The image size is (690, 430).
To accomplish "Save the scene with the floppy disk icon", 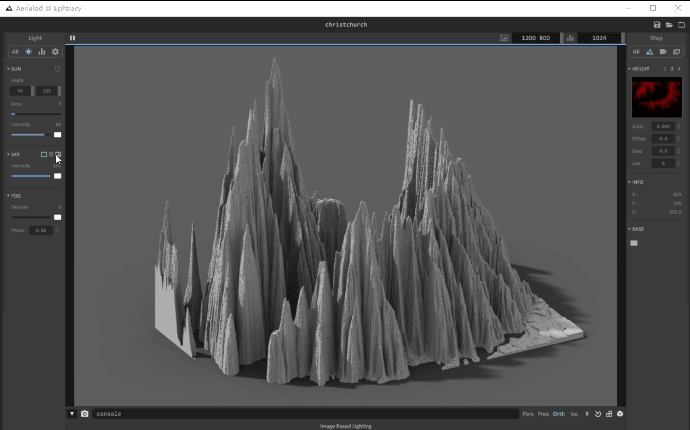I will click(x=656, y=24).
